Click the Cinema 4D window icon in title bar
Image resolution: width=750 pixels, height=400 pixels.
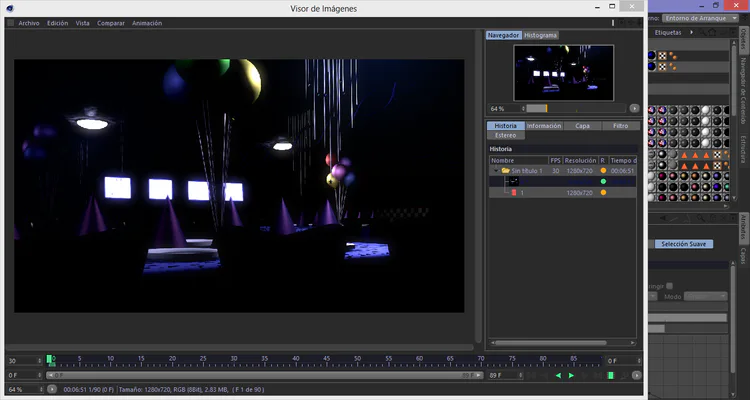[x=10, y=8]
